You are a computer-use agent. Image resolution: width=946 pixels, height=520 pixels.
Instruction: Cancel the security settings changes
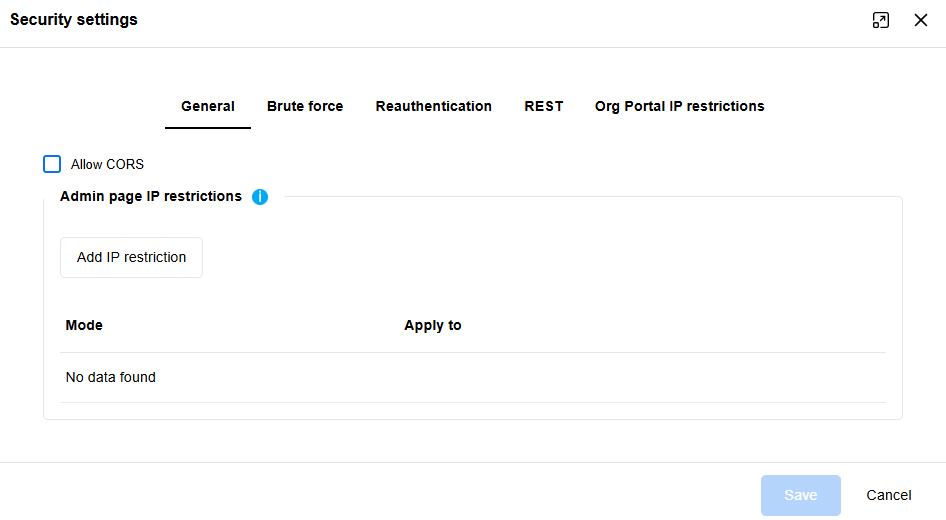pos(889,495)
